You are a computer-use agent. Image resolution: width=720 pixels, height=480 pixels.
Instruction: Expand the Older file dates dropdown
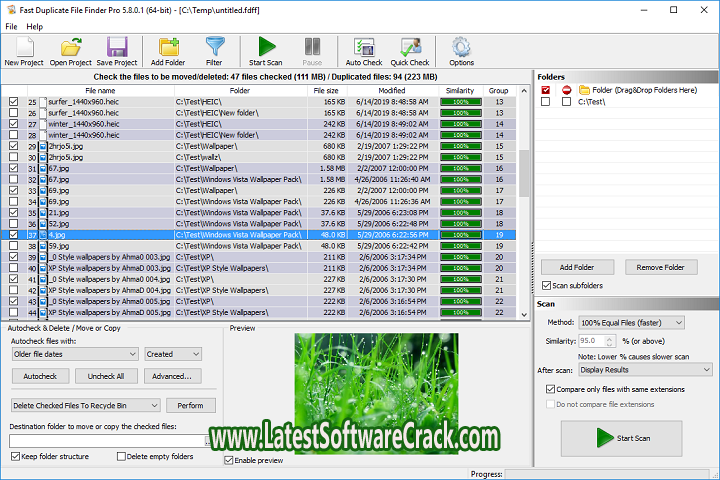click(x=74, y=353)
